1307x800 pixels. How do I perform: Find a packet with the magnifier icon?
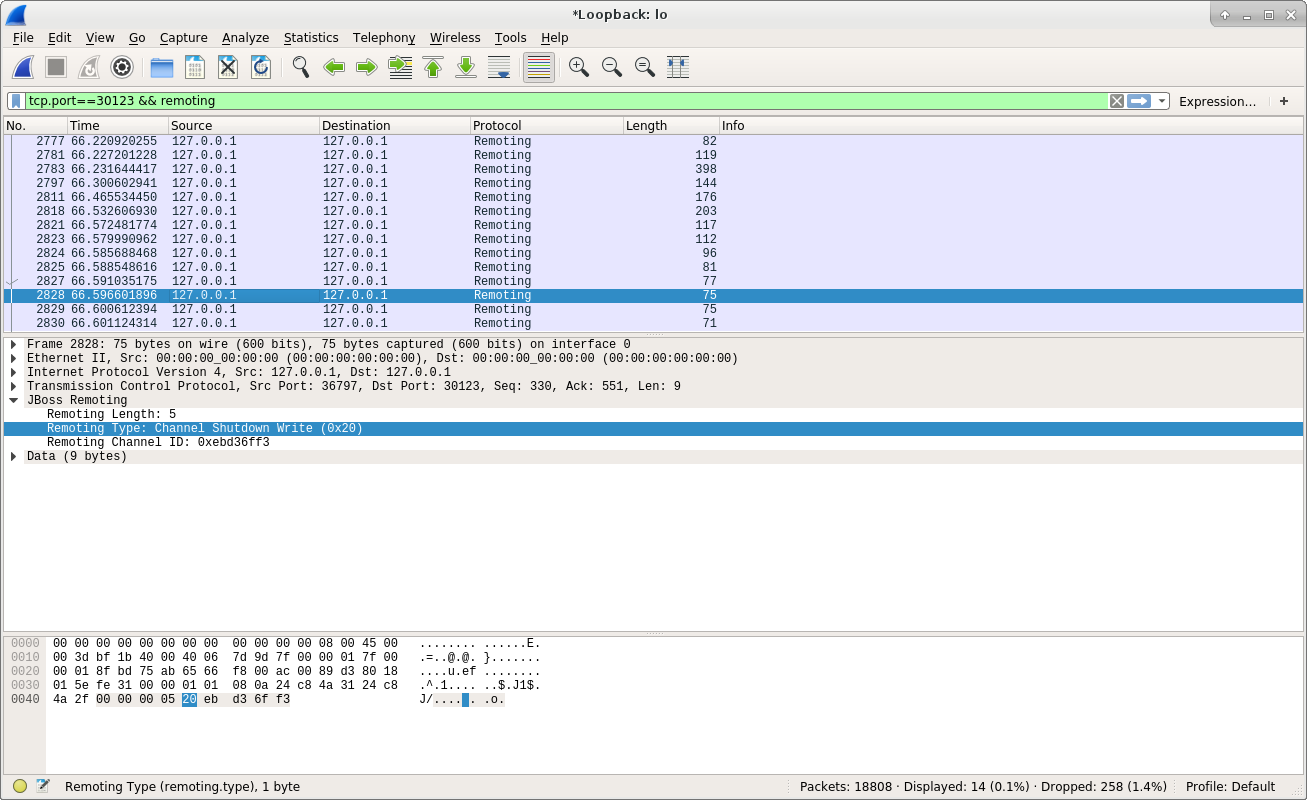301,67
